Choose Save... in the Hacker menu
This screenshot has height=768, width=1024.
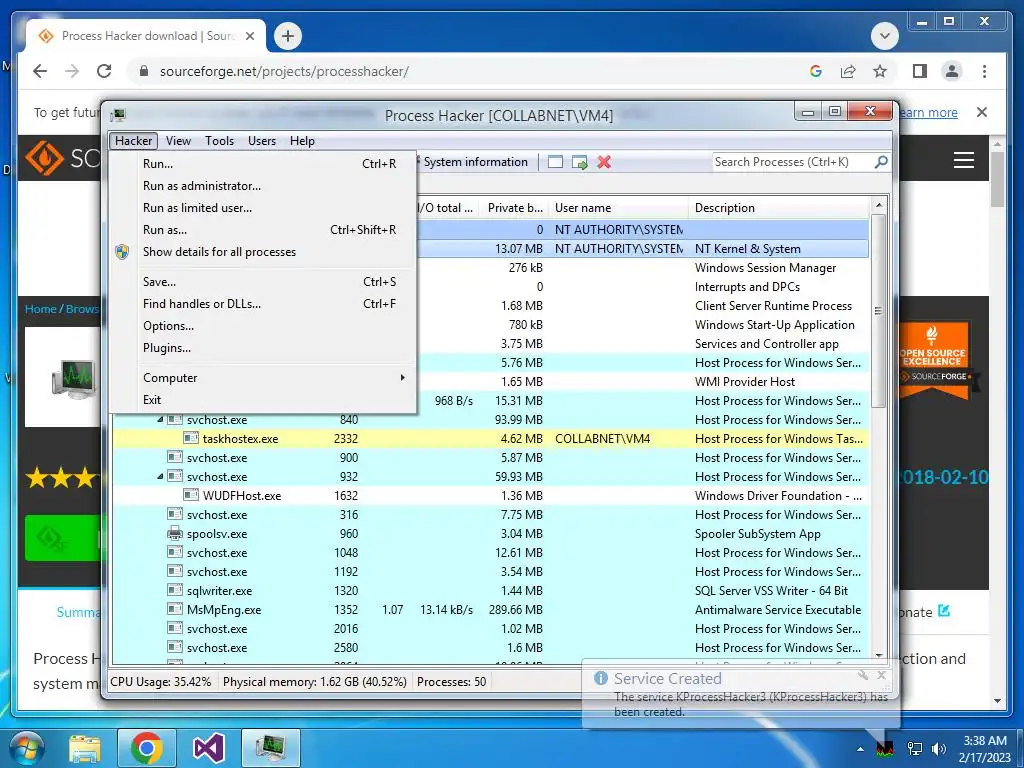click(x=264, y=281)
